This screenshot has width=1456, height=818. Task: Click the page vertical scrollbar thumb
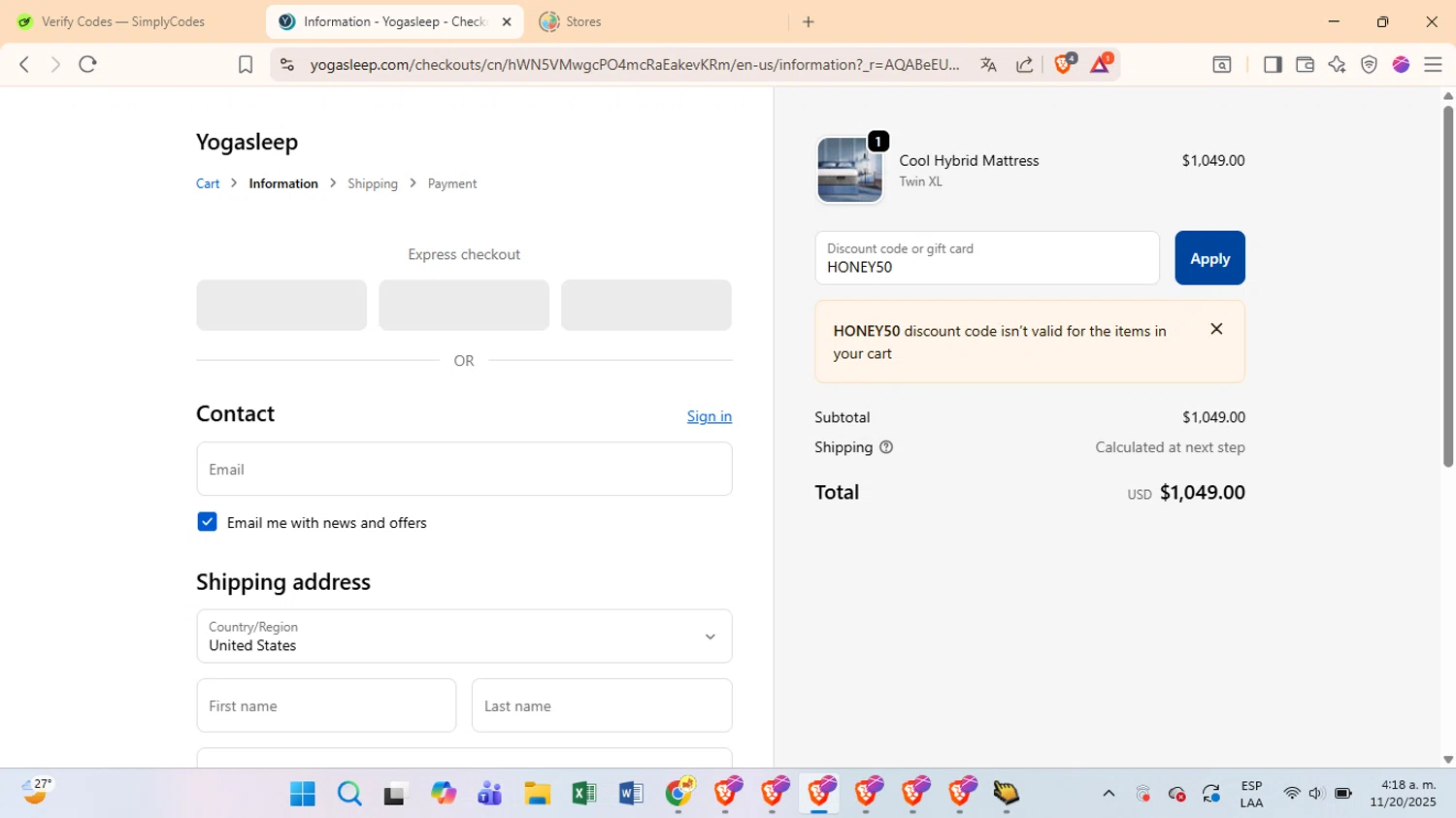[1447, 286]
